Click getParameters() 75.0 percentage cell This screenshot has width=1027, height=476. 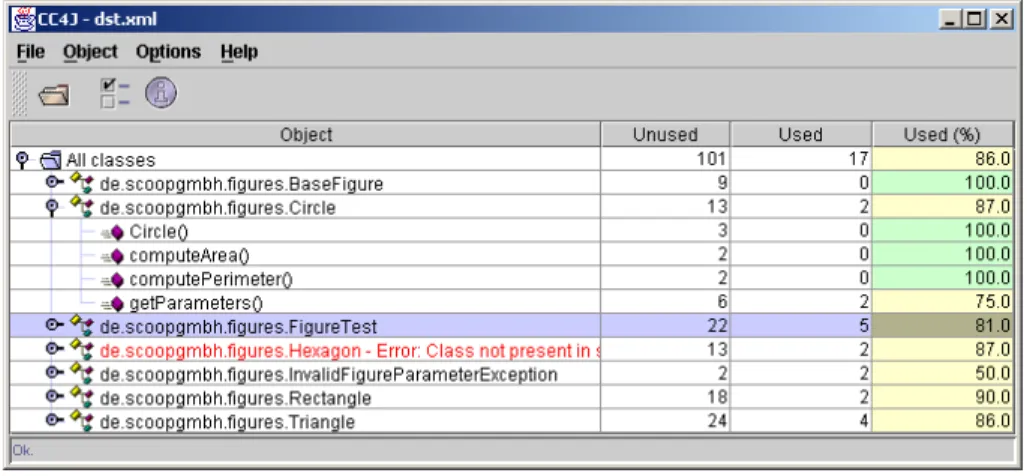[x=943, y=302]
